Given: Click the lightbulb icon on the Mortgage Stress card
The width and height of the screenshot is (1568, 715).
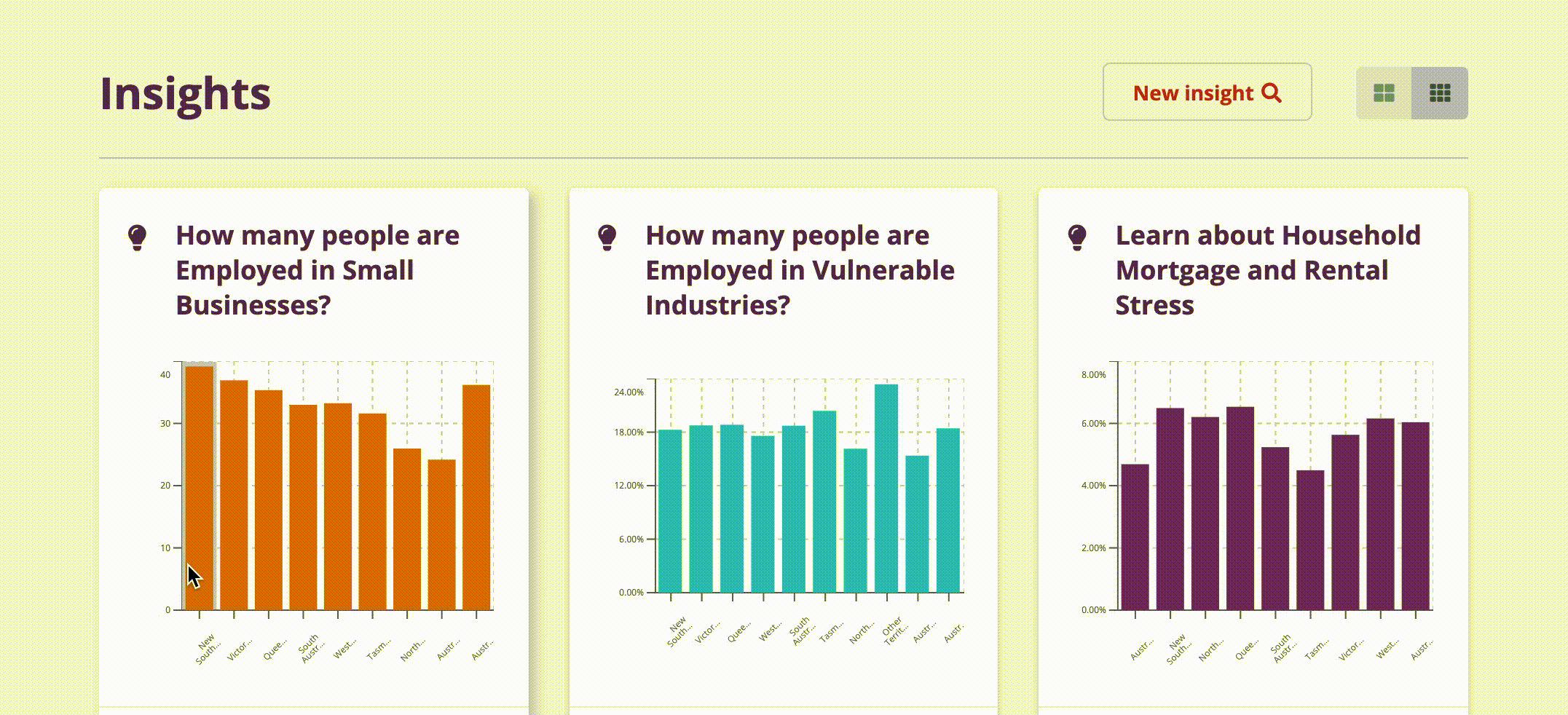Looking at the screenshot, I should [1077, 235].
